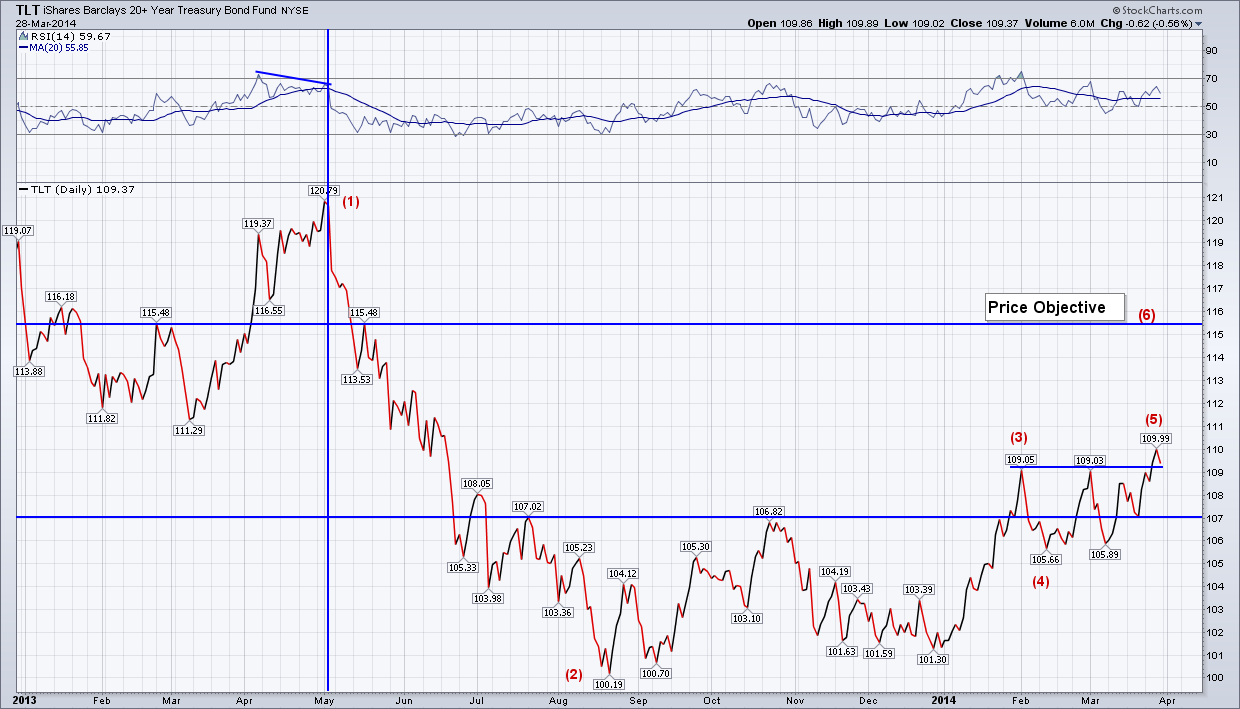Click the 109.05 price label

1022,460
